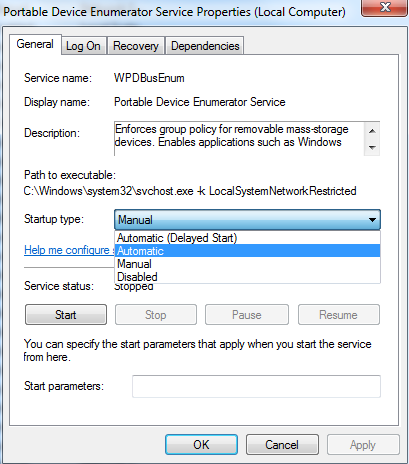Click inside the Description text box
Screen dimensions: 409x464
[239, 138]
